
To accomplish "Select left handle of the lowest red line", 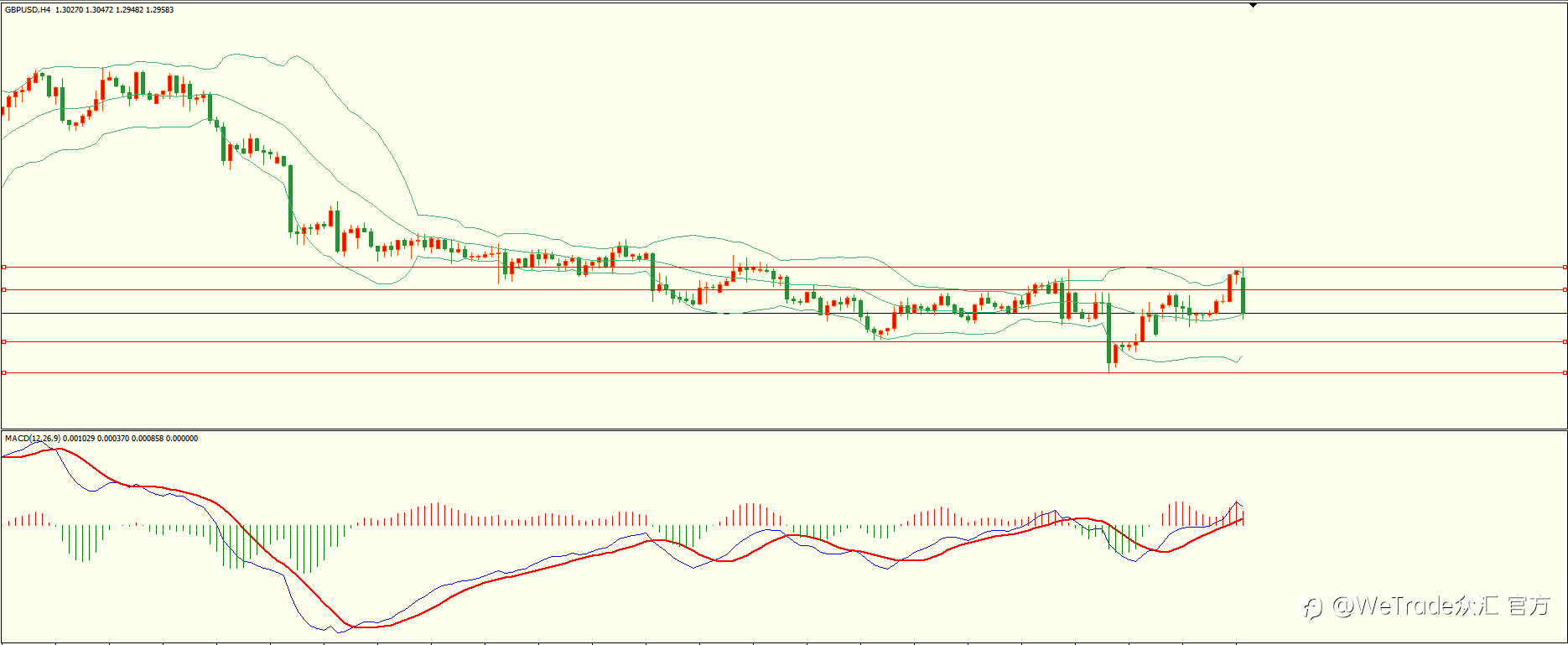I will 3,372.
